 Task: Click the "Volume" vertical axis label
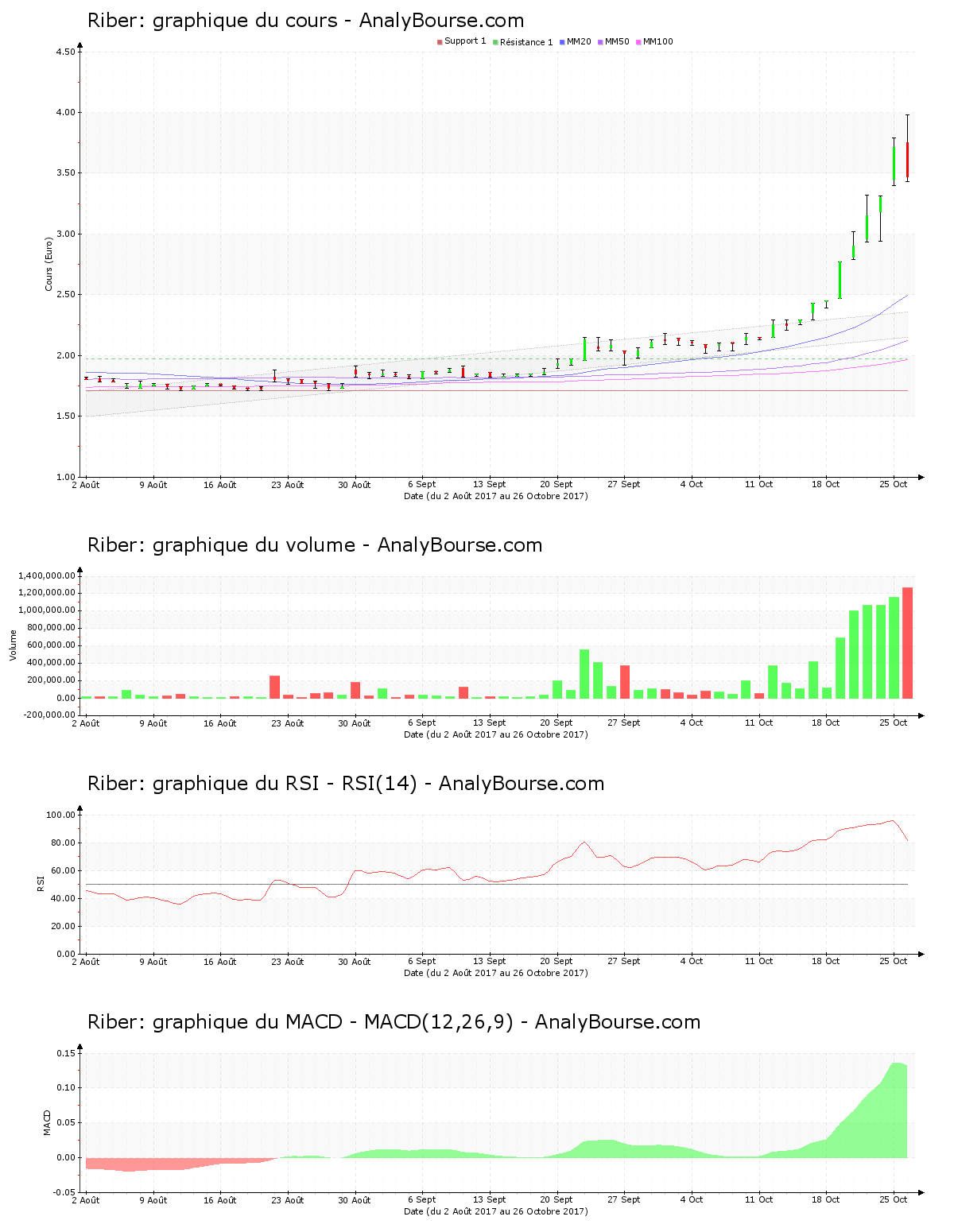point(13,645)
